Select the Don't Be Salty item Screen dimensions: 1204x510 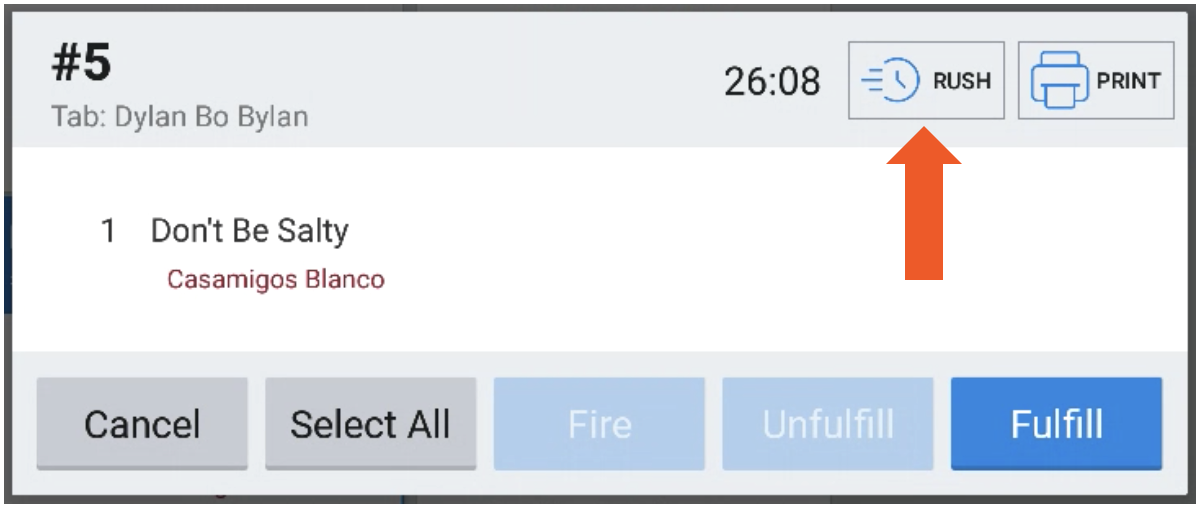249,232
